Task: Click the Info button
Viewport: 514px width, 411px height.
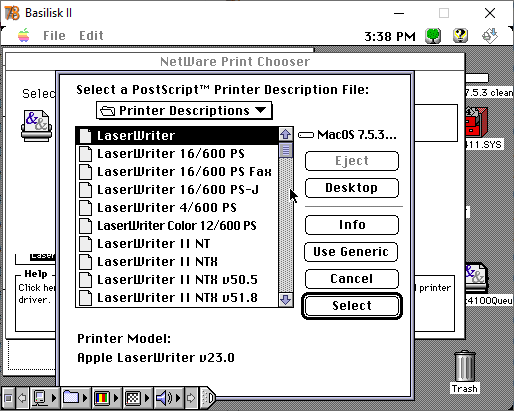Action: [352, 225]
